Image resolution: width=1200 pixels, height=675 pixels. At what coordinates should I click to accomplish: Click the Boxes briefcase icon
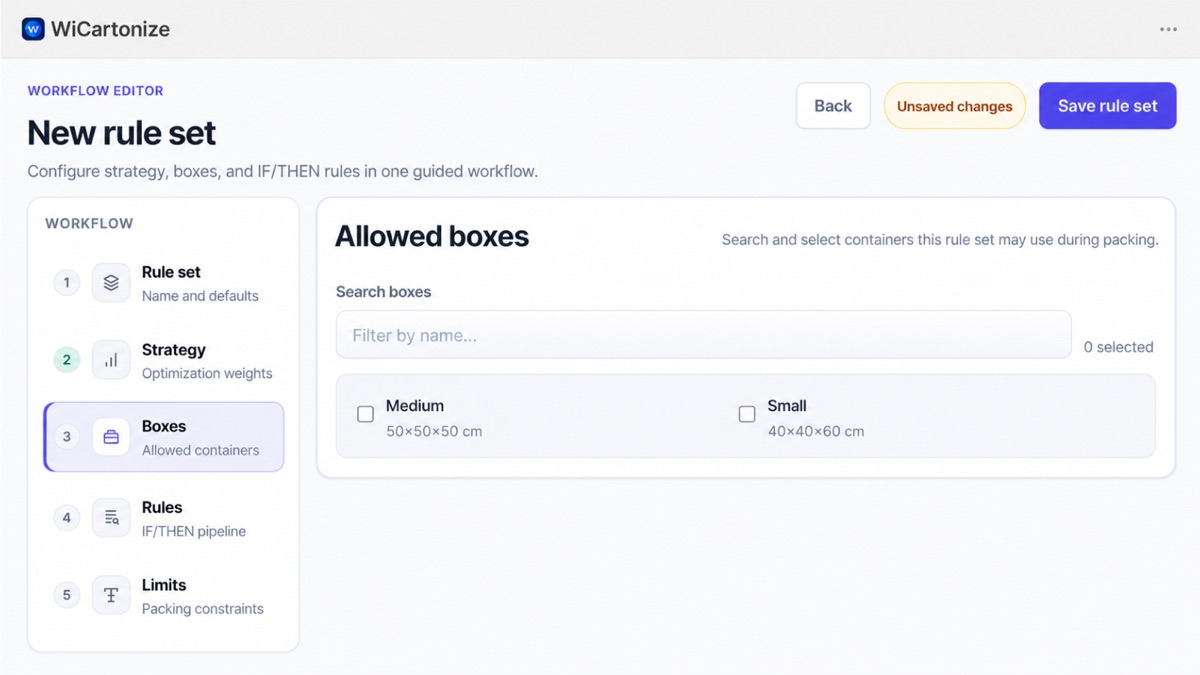coord(111,437)
